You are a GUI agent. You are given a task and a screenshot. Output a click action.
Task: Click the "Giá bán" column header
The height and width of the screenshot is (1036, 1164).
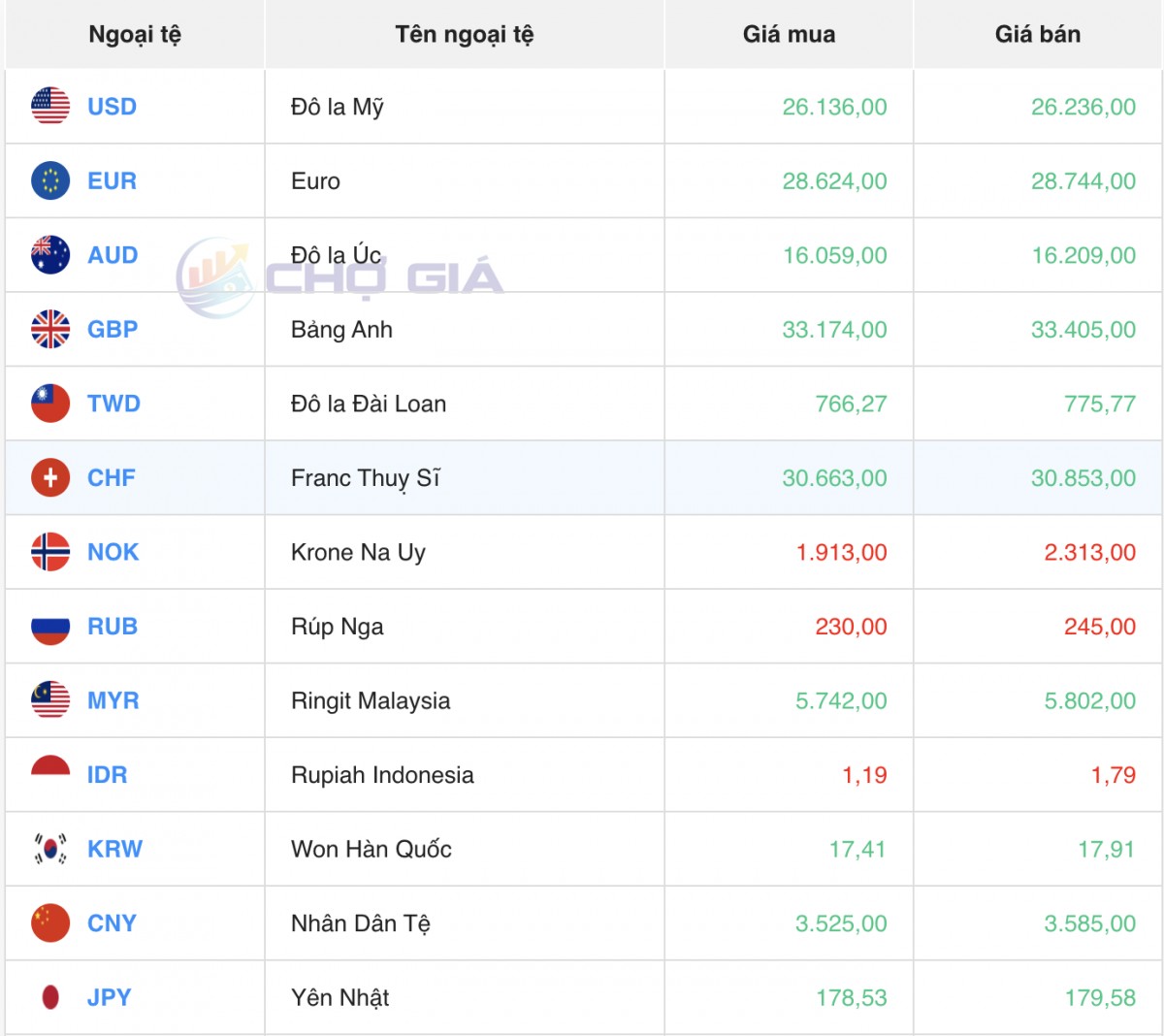1037,35
